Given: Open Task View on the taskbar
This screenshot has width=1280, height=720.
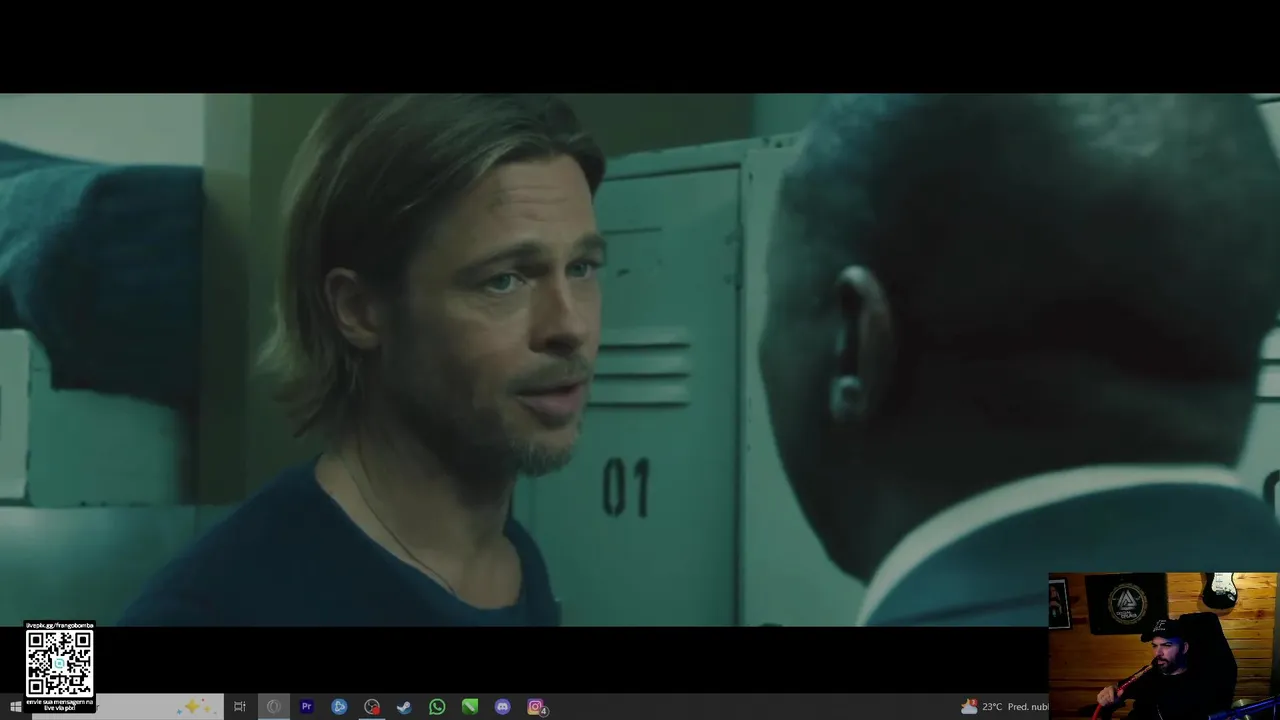Looking at the screenshot, I should [x=240, y=707].
